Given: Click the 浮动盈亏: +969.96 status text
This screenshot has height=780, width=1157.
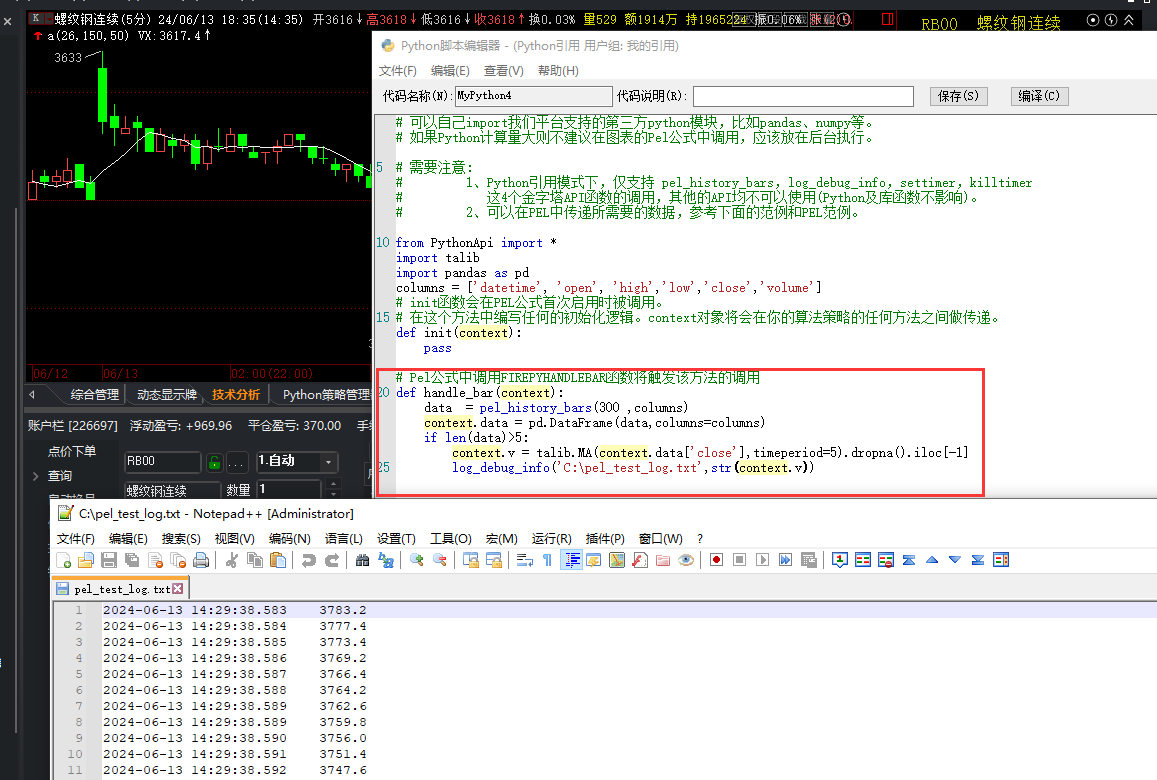Looking at the screenshot, I should (x=181, y=426).
